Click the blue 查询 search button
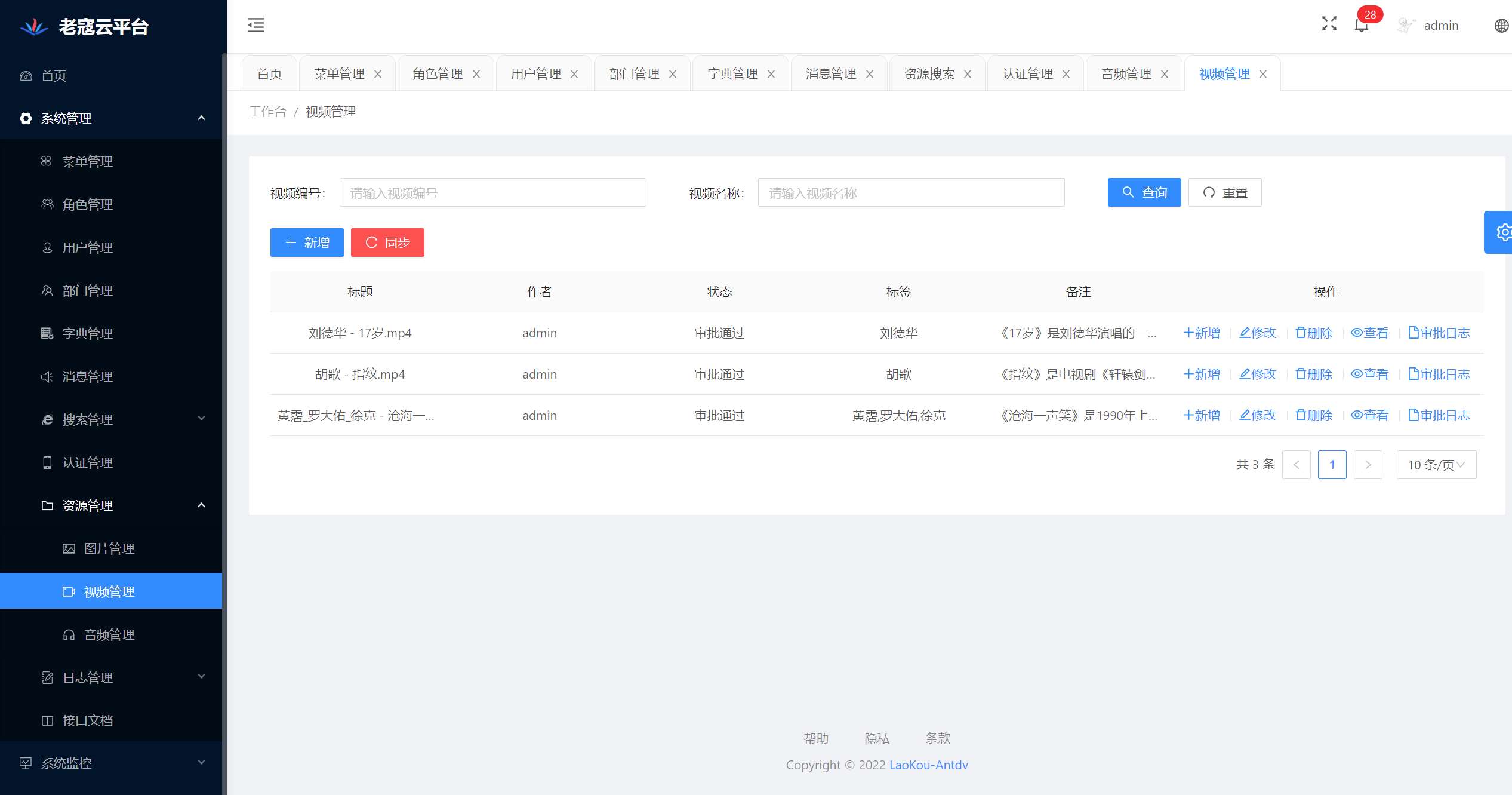Viewport: 1512px width, 795px height. (x=1144, y=192)
